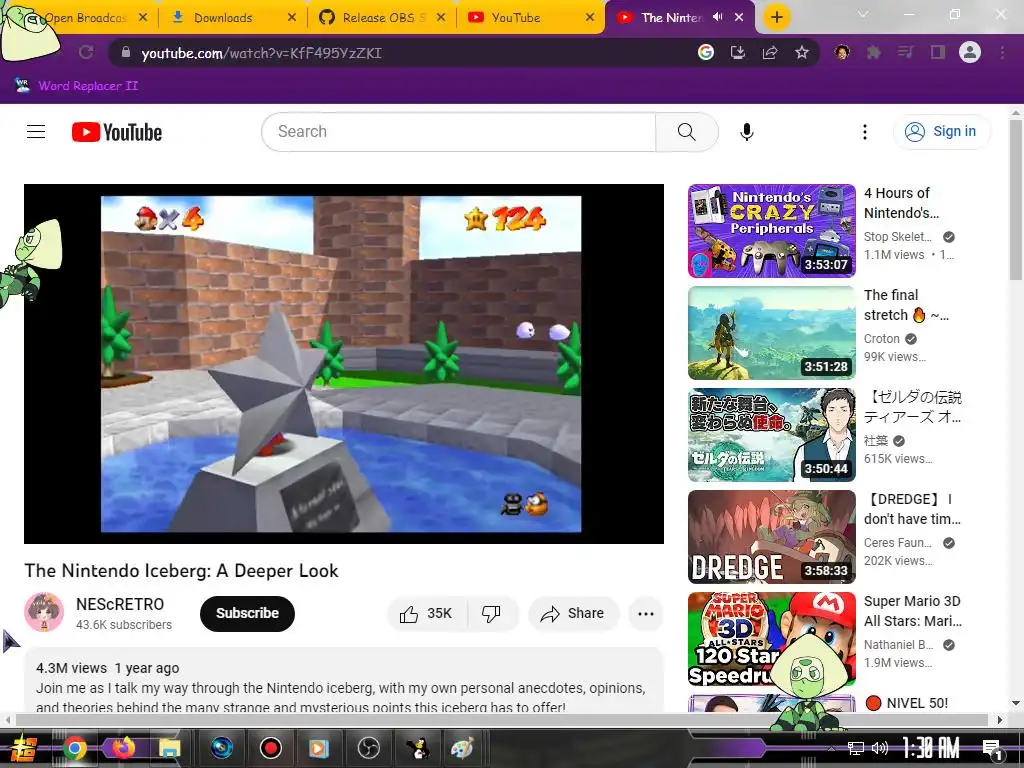Open a new tab with the plus button
The image size is (1024, 768).
[x=776, y=17]
